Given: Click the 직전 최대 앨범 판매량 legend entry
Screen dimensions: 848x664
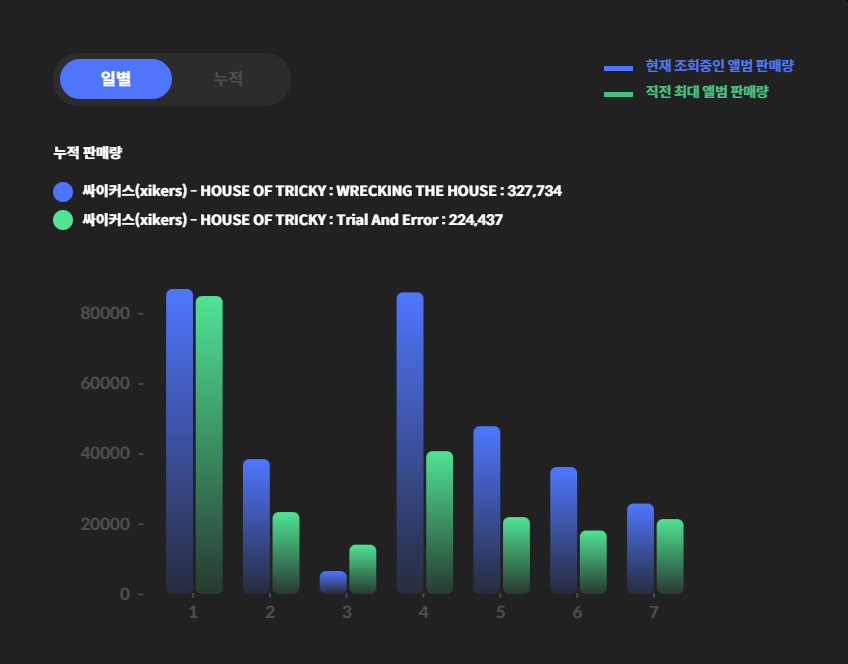Looking at the screenshot, I should point(707,92).
